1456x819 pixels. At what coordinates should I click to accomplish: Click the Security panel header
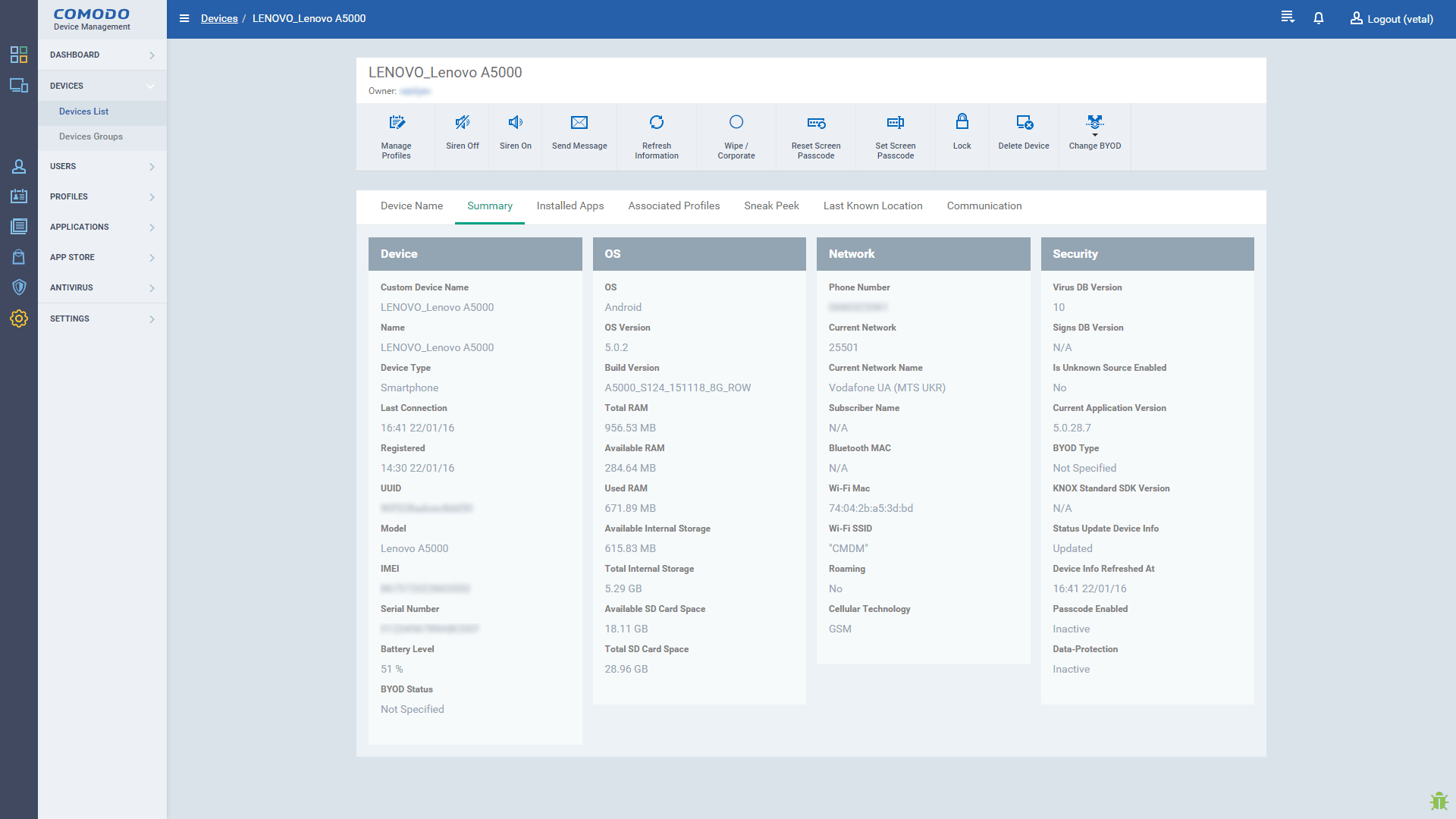click(x=1147, y=254)
